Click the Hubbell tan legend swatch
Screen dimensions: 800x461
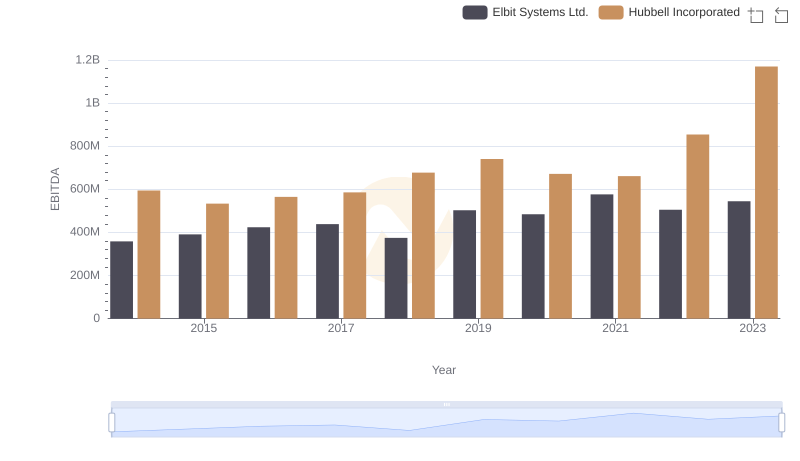[x=611, y=12]
